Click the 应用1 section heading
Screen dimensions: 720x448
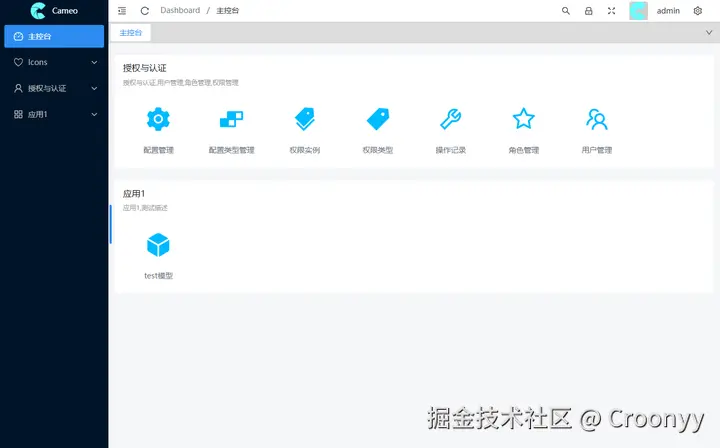pyautogui.click(x=134, y=194)
